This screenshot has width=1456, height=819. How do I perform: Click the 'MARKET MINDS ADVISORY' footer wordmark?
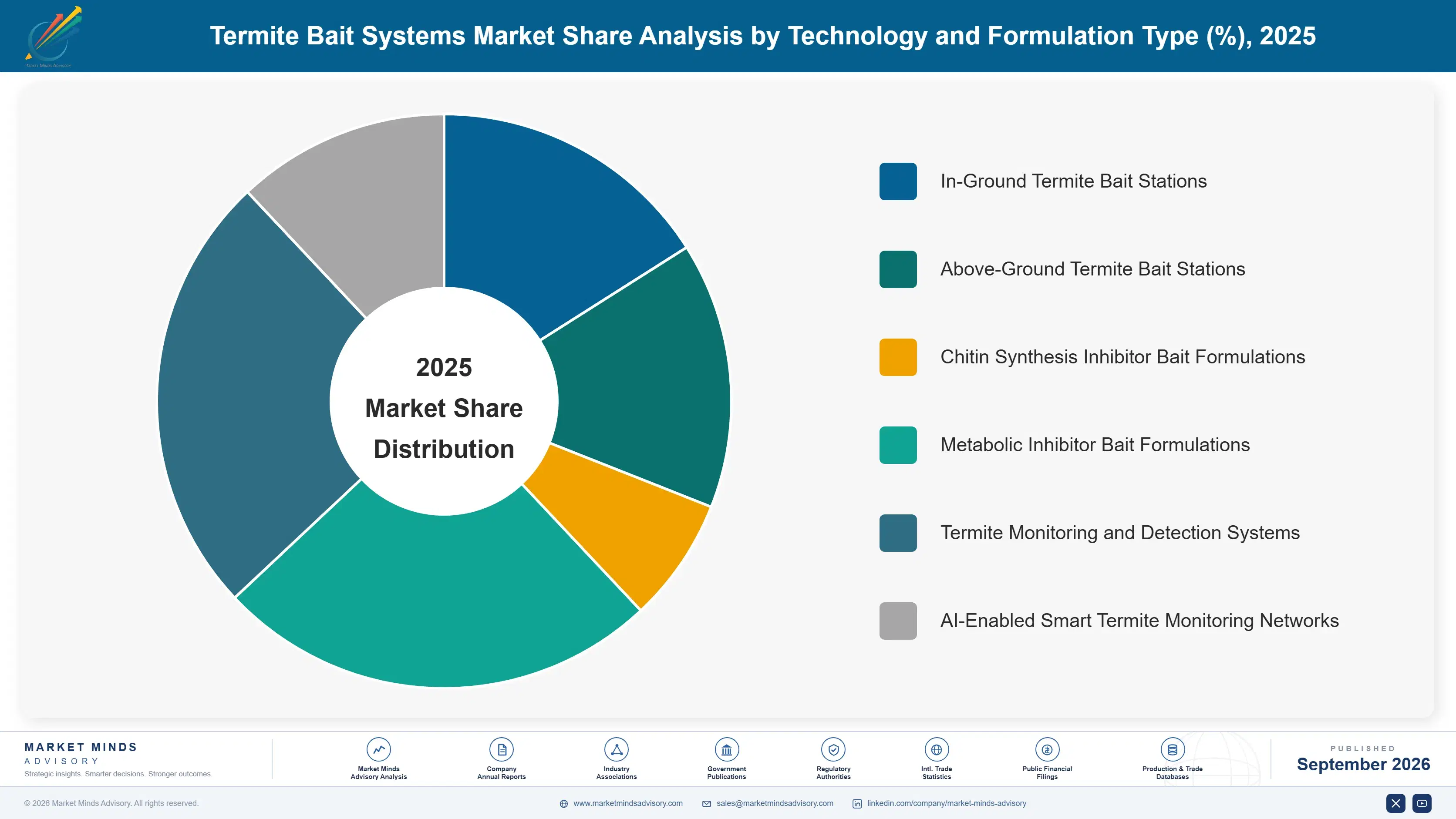(80, 753)
